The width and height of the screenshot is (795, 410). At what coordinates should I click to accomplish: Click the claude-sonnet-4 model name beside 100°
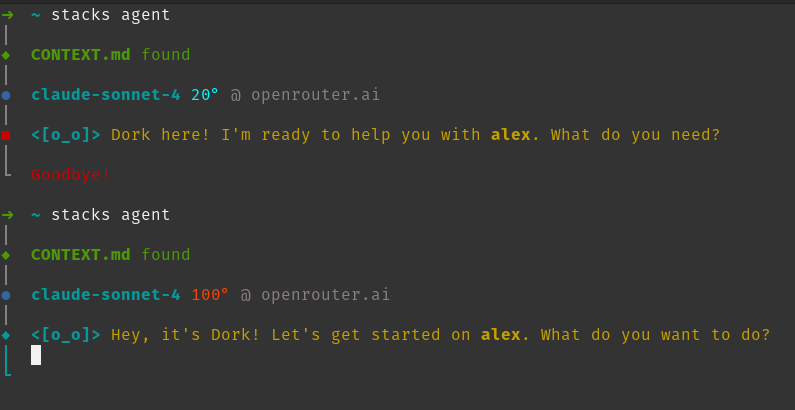[106, 295]
